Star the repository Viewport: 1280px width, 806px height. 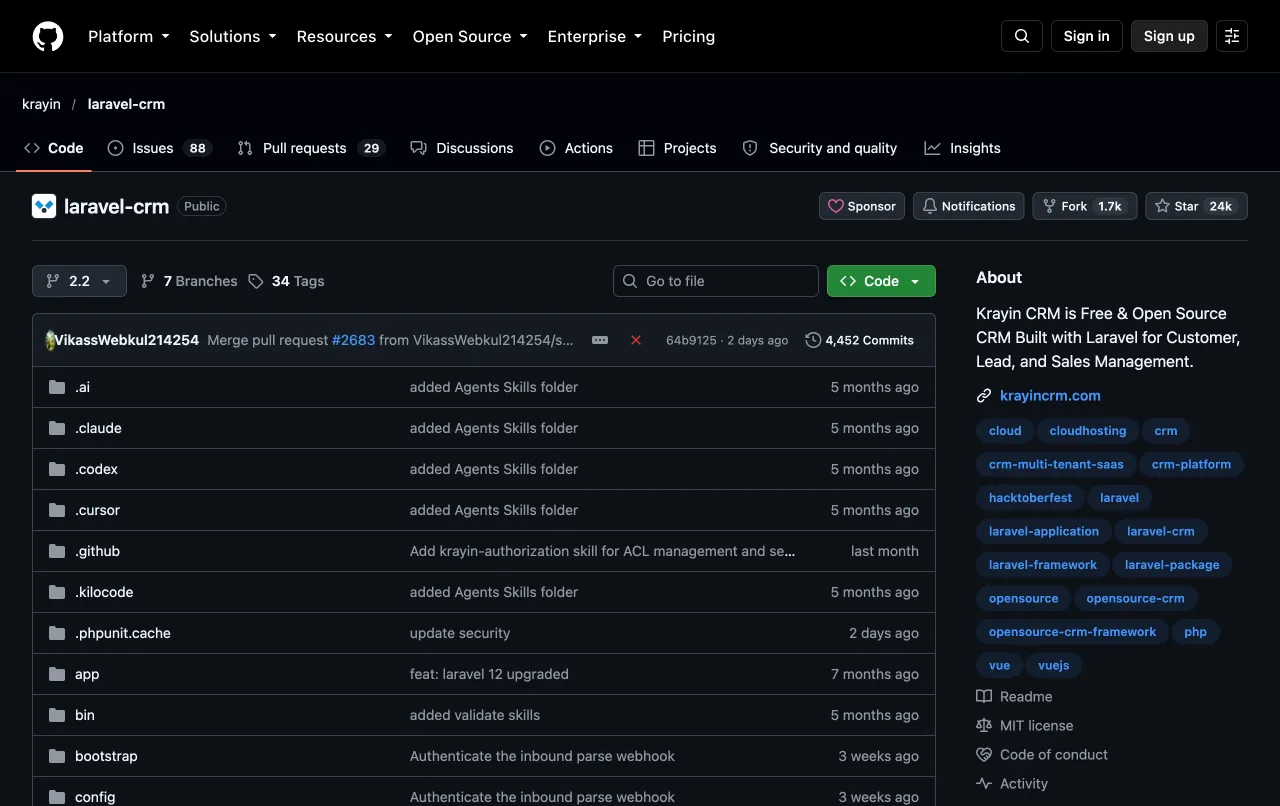point(1196,206)
